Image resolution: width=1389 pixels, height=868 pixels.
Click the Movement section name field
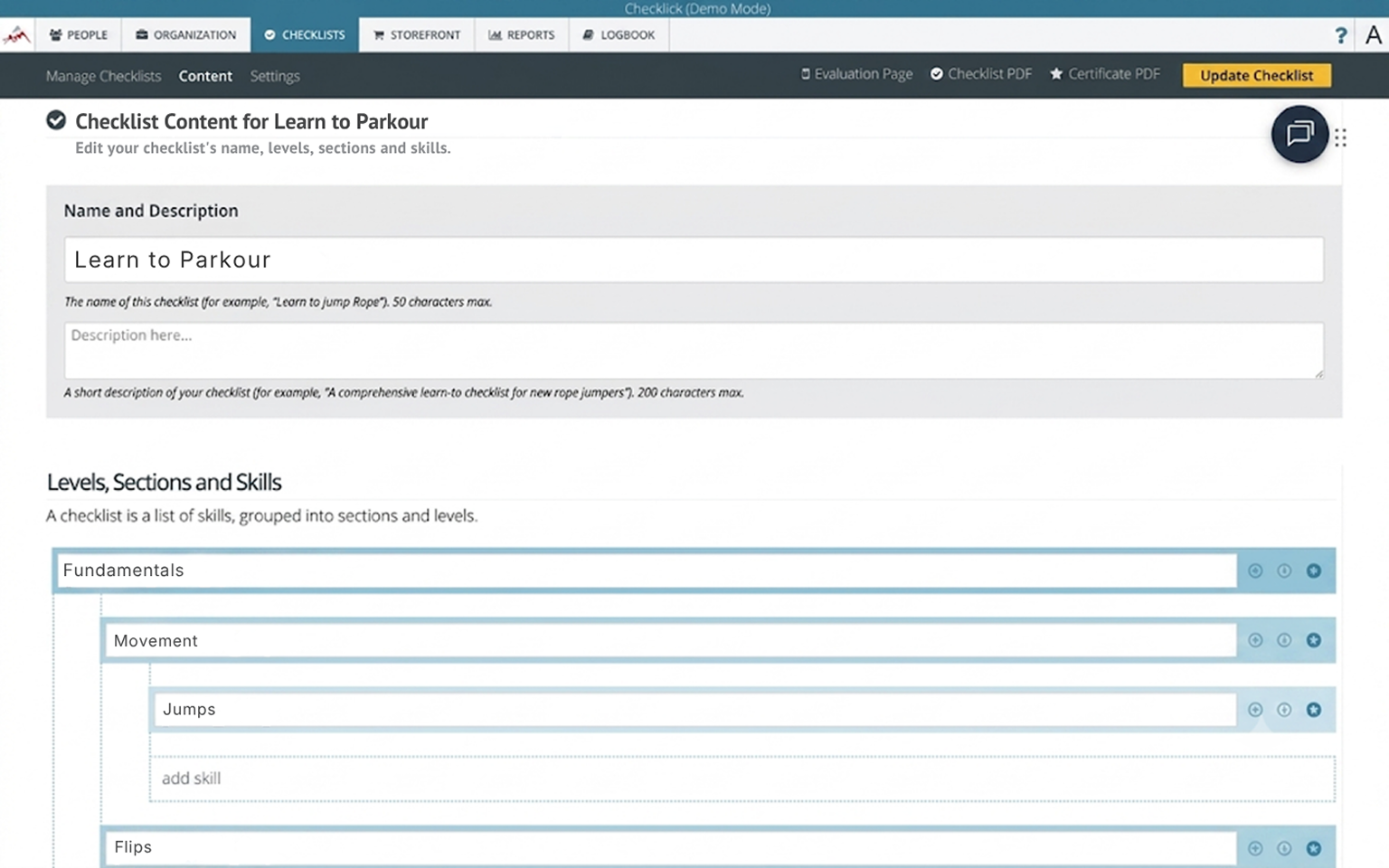click(x=672, y=640)
